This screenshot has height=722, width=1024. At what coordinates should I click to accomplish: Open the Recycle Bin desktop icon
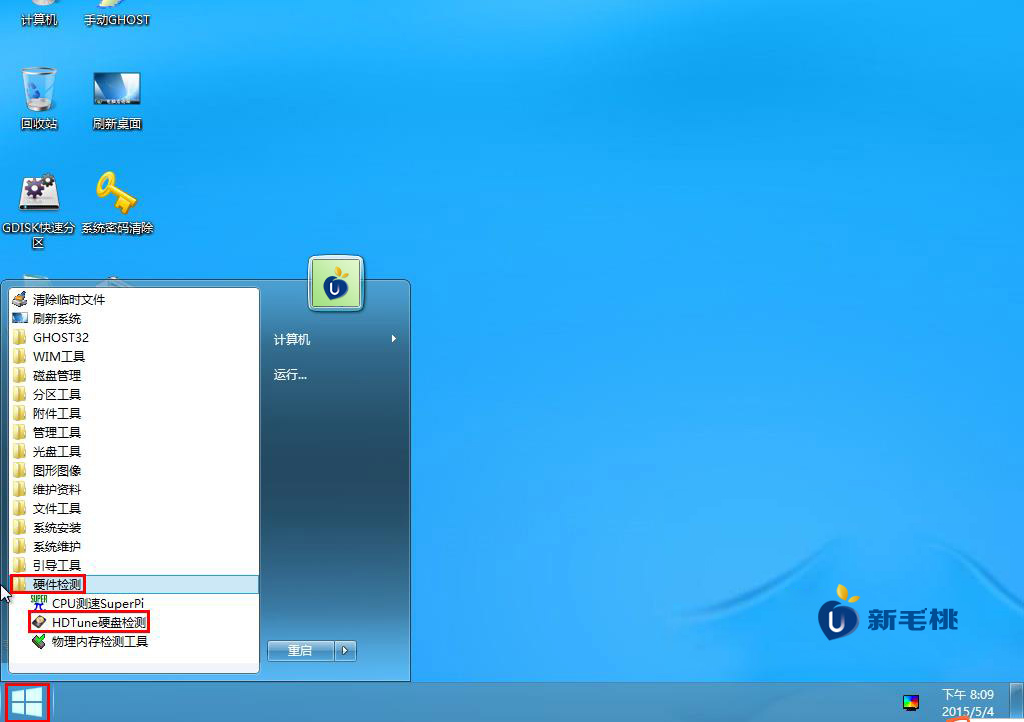coord(39,90)
